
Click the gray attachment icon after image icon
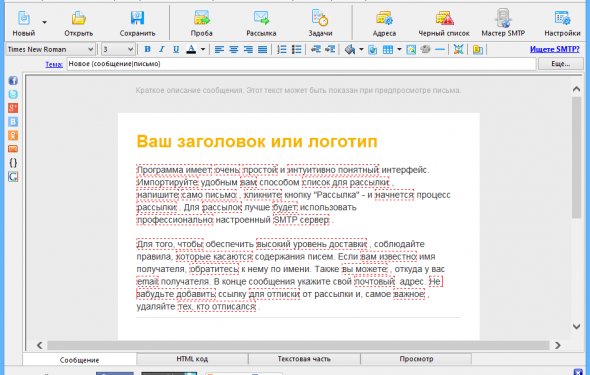[x=426, y=49]
